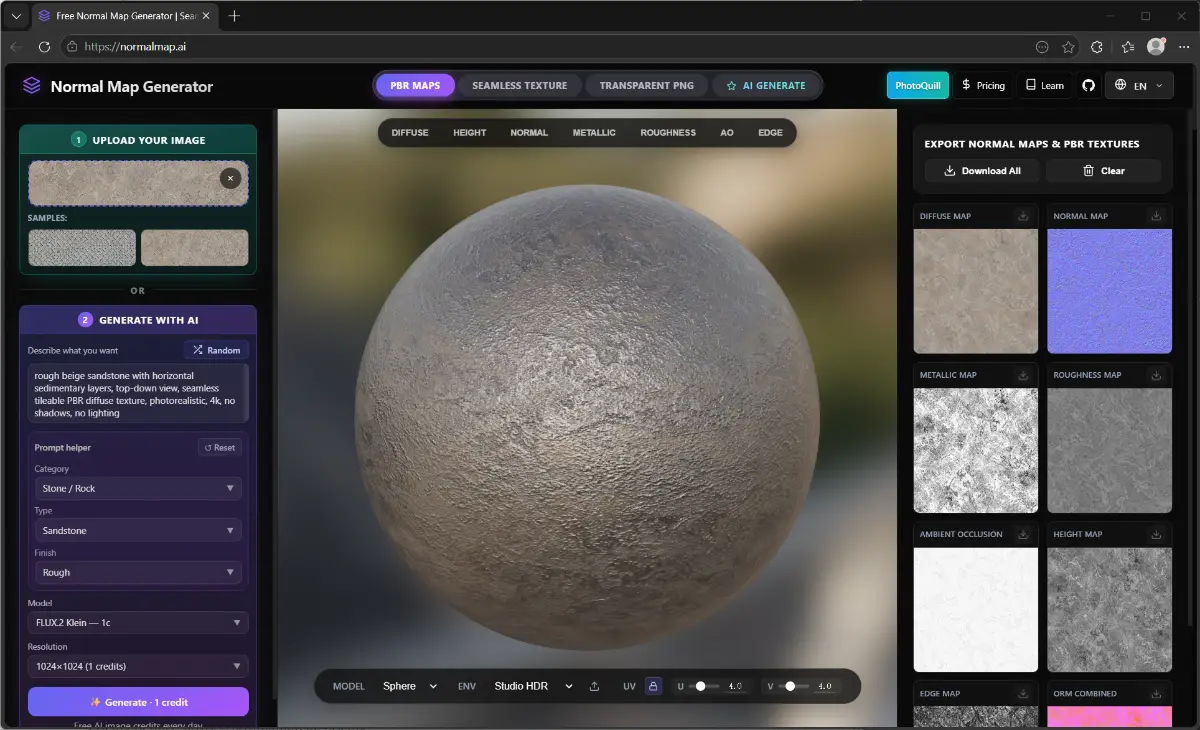Open the Diffuse Map thumbnail

(x=976, y=291)
